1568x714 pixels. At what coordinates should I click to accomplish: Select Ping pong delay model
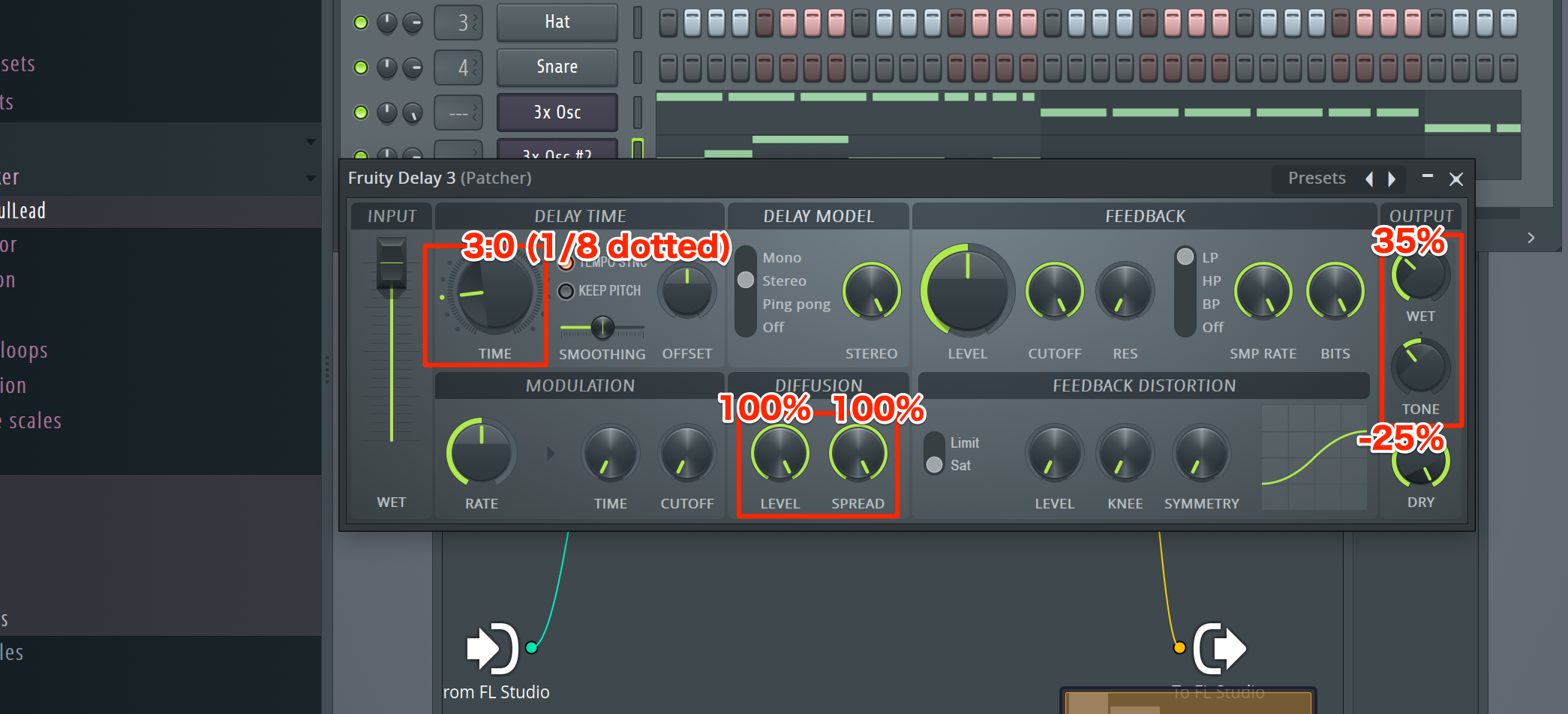tap(796, 304)
